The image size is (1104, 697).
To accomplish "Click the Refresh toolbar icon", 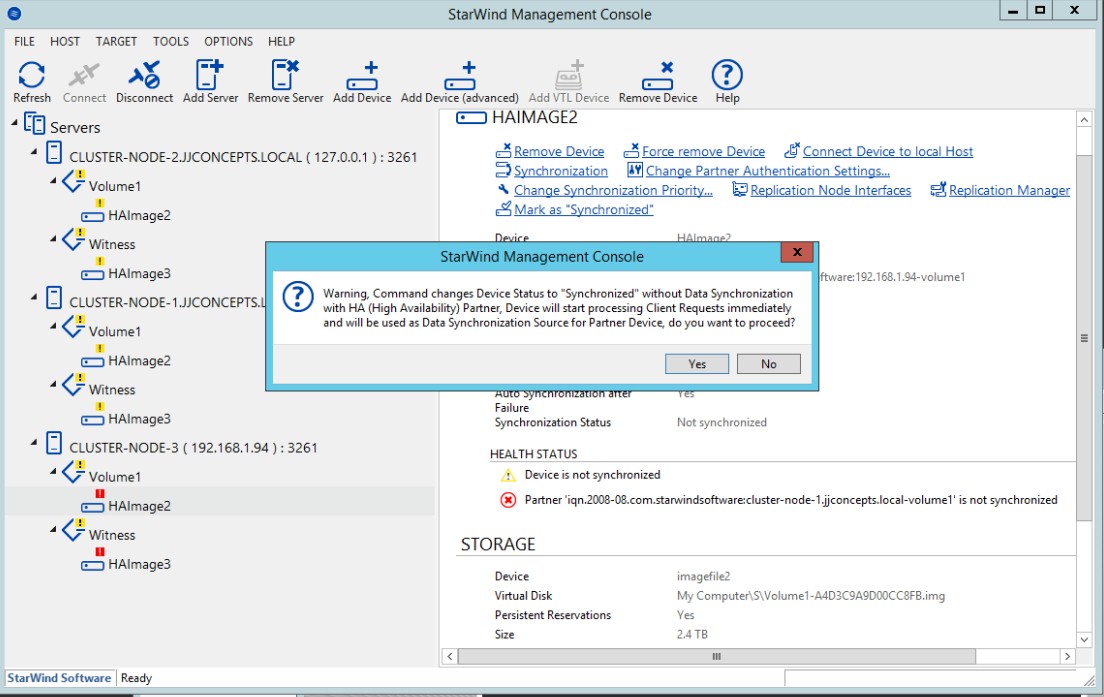I will 32,75.
